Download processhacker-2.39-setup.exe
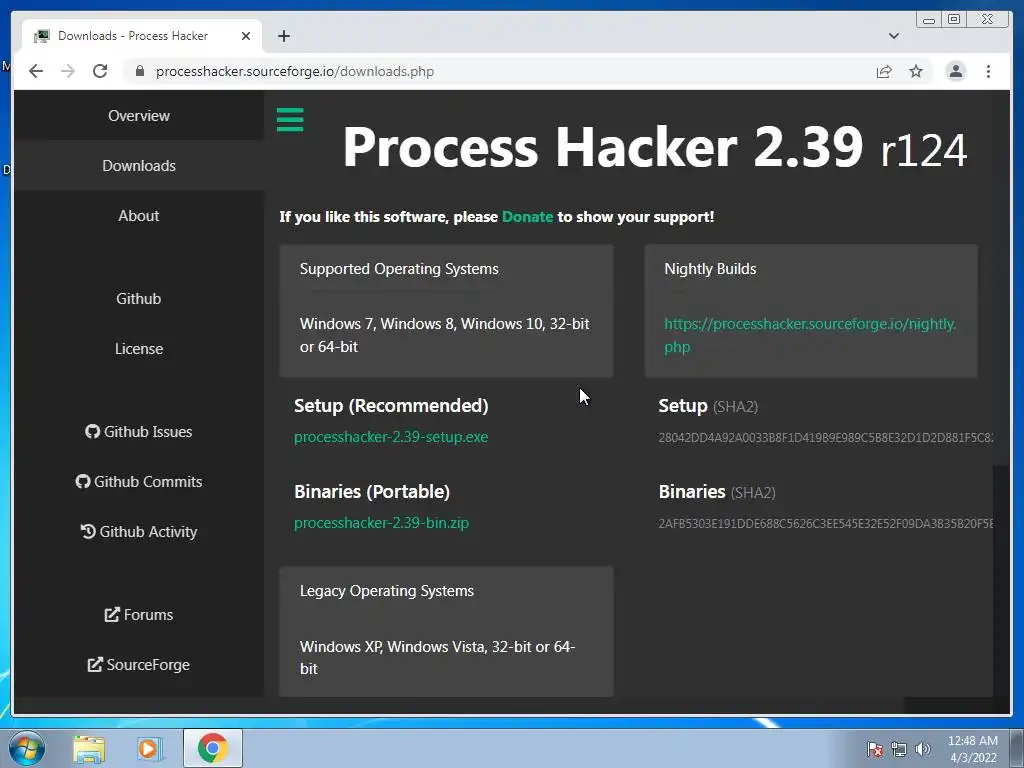Viewport: 1024px width, 768px height. 391,437
